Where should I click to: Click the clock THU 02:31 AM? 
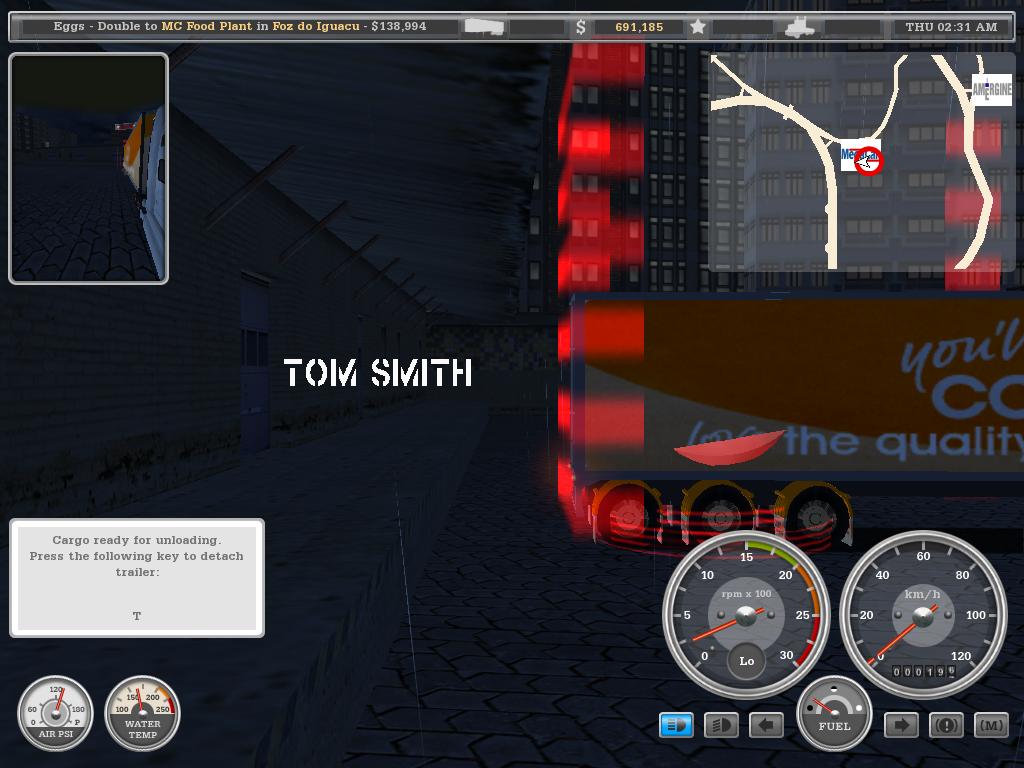pyautogui.click(x=951, y=27)
